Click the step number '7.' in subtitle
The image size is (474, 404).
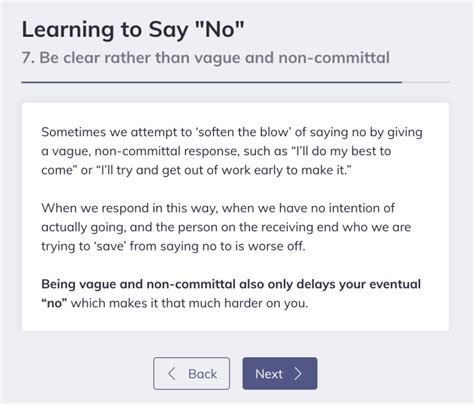[28, 57]
